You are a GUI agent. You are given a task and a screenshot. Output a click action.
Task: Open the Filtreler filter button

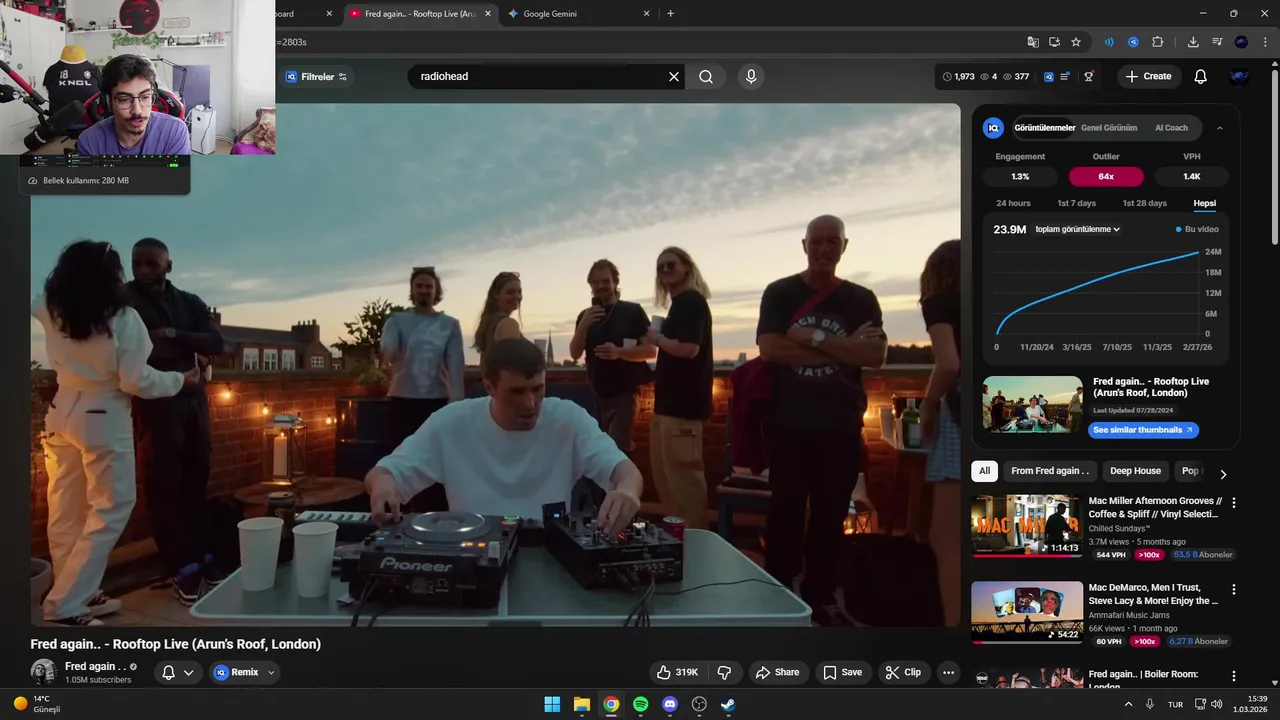coord(316,77)
